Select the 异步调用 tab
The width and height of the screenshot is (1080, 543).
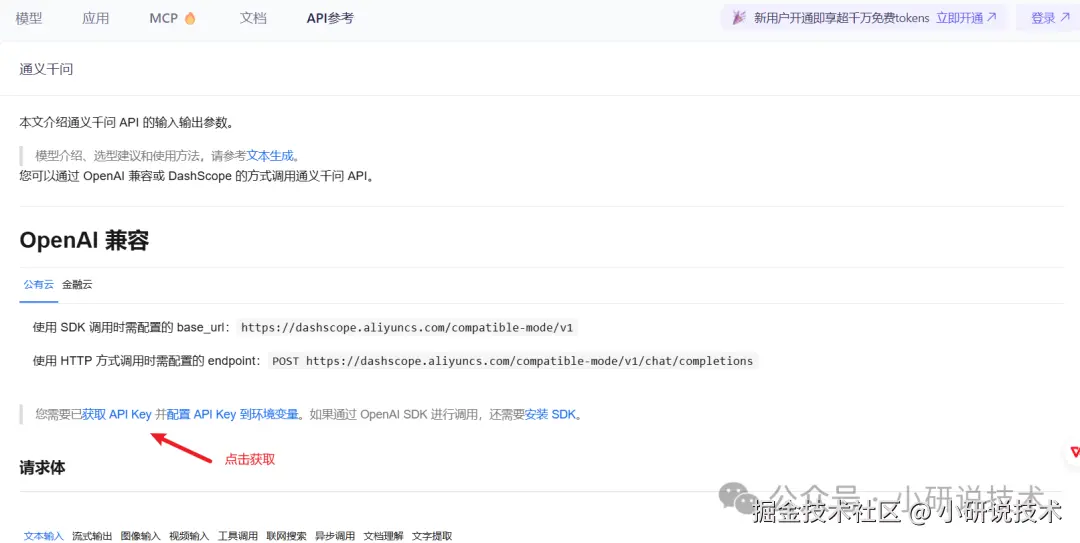(335, 536)
